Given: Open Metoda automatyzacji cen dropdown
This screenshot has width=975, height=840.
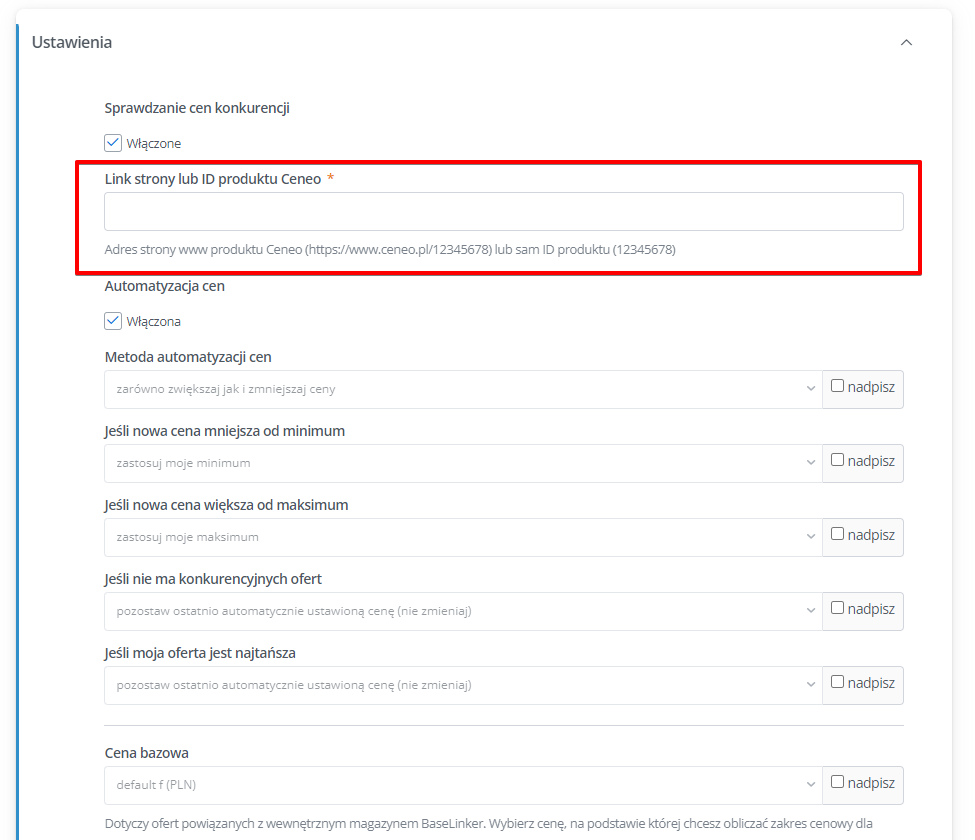Looking at the screenshot, I should click(x=463, y=389).
